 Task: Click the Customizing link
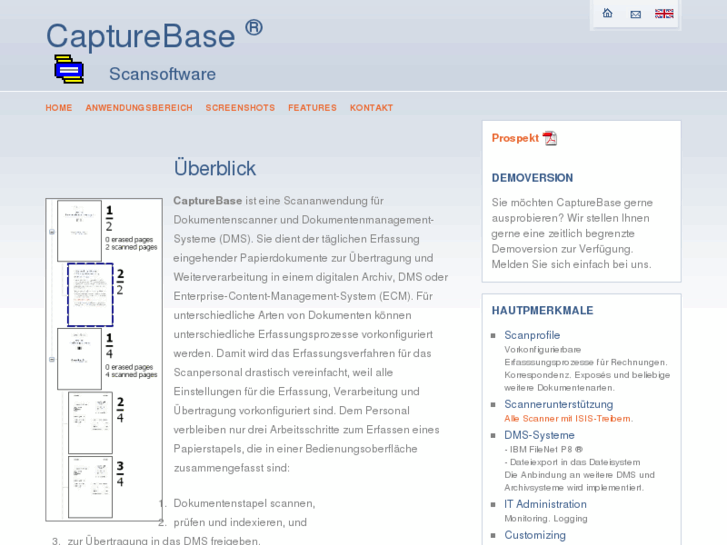(x=535, y=535)
